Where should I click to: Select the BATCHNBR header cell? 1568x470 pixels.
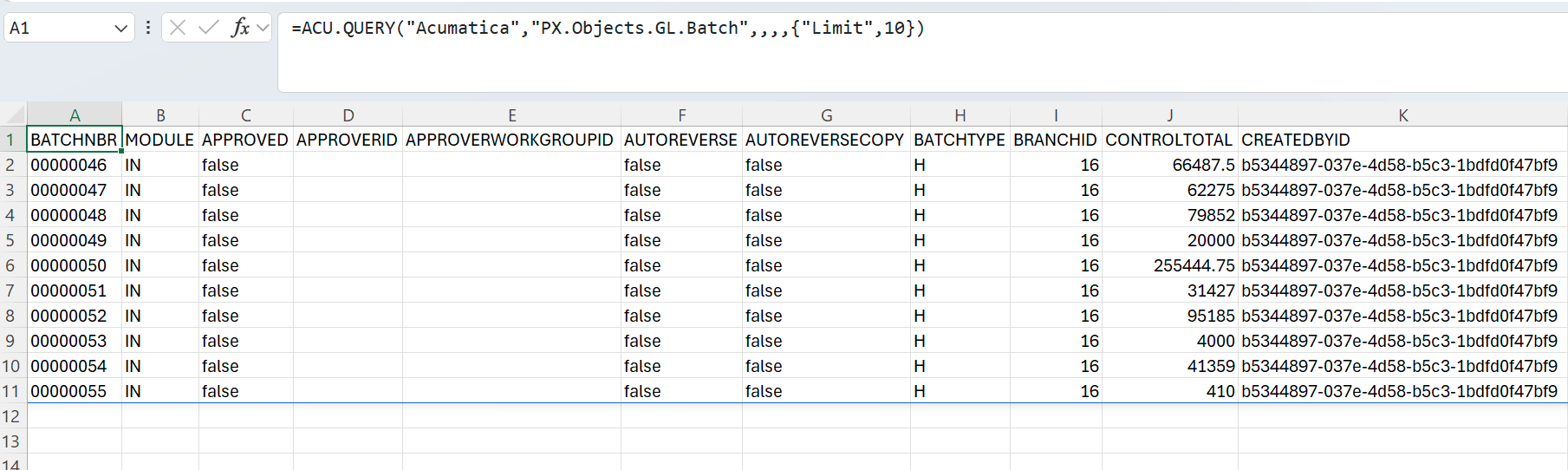click(x=74, y=140)
